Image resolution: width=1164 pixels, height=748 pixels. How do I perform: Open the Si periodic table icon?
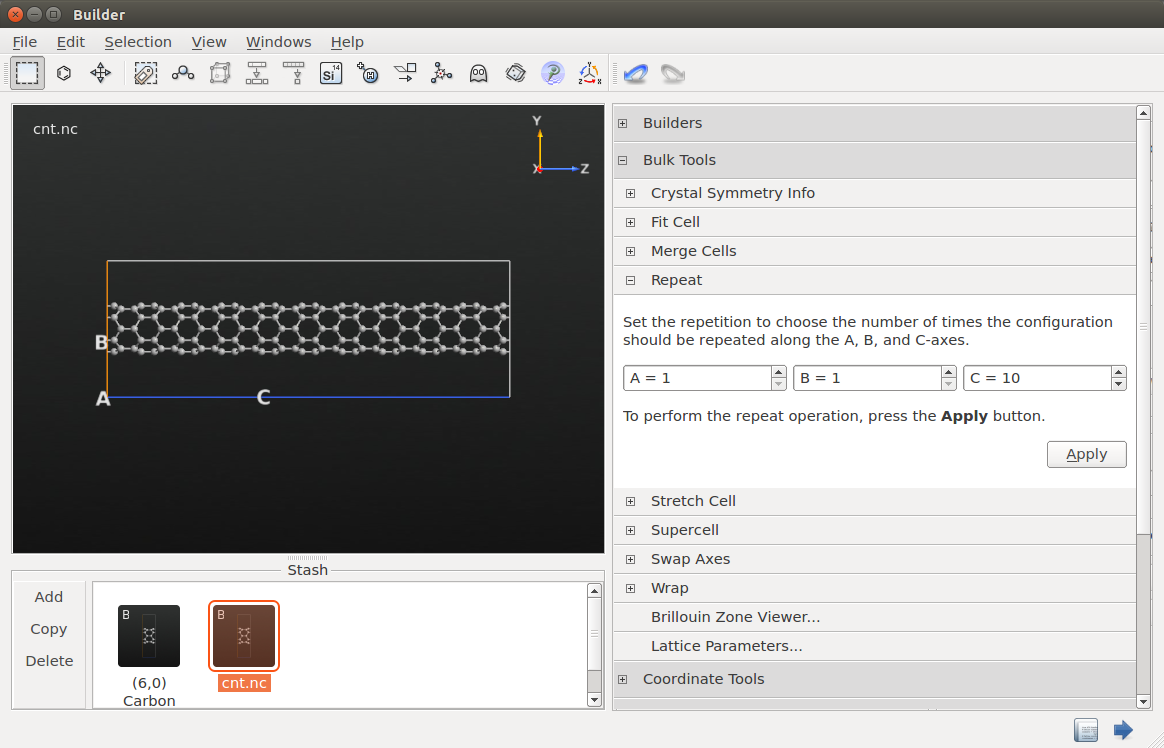(x=330, y=73)
